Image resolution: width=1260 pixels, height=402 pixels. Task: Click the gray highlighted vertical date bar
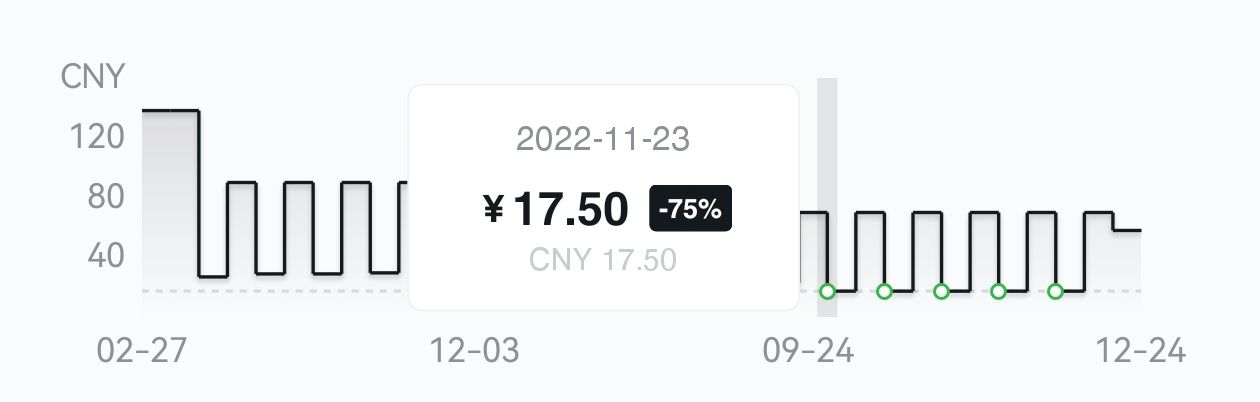point(827,150)
